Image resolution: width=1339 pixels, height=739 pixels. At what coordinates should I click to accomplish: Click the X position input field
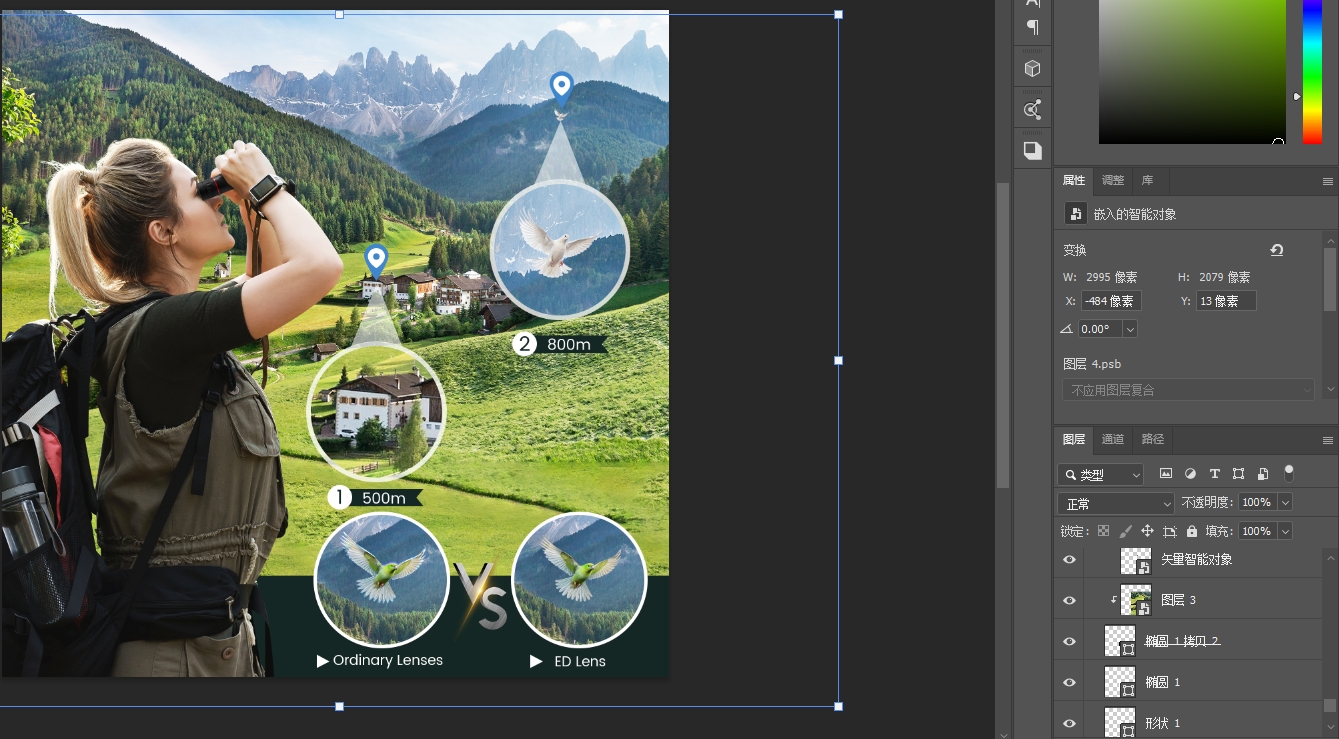point(1111,301)
